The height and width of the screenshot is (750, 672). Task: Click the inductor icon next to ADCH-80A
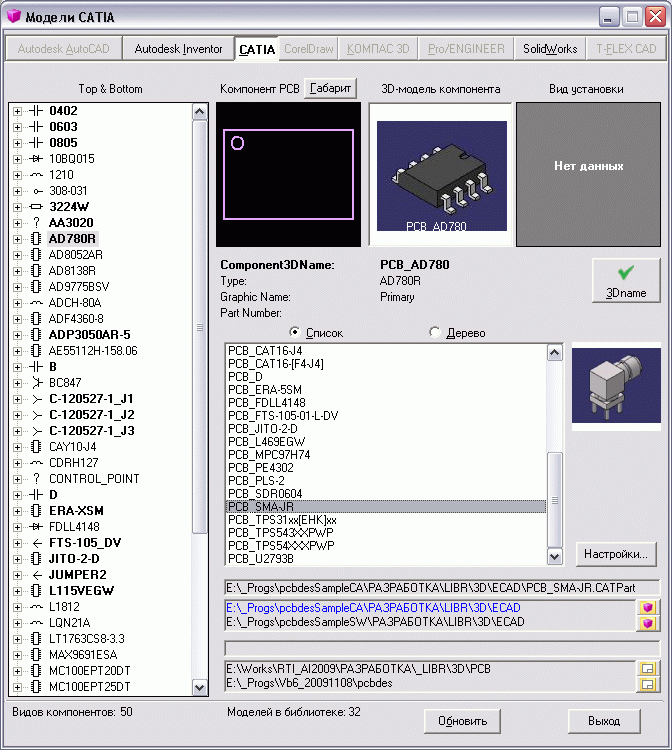tap(36, 303)
